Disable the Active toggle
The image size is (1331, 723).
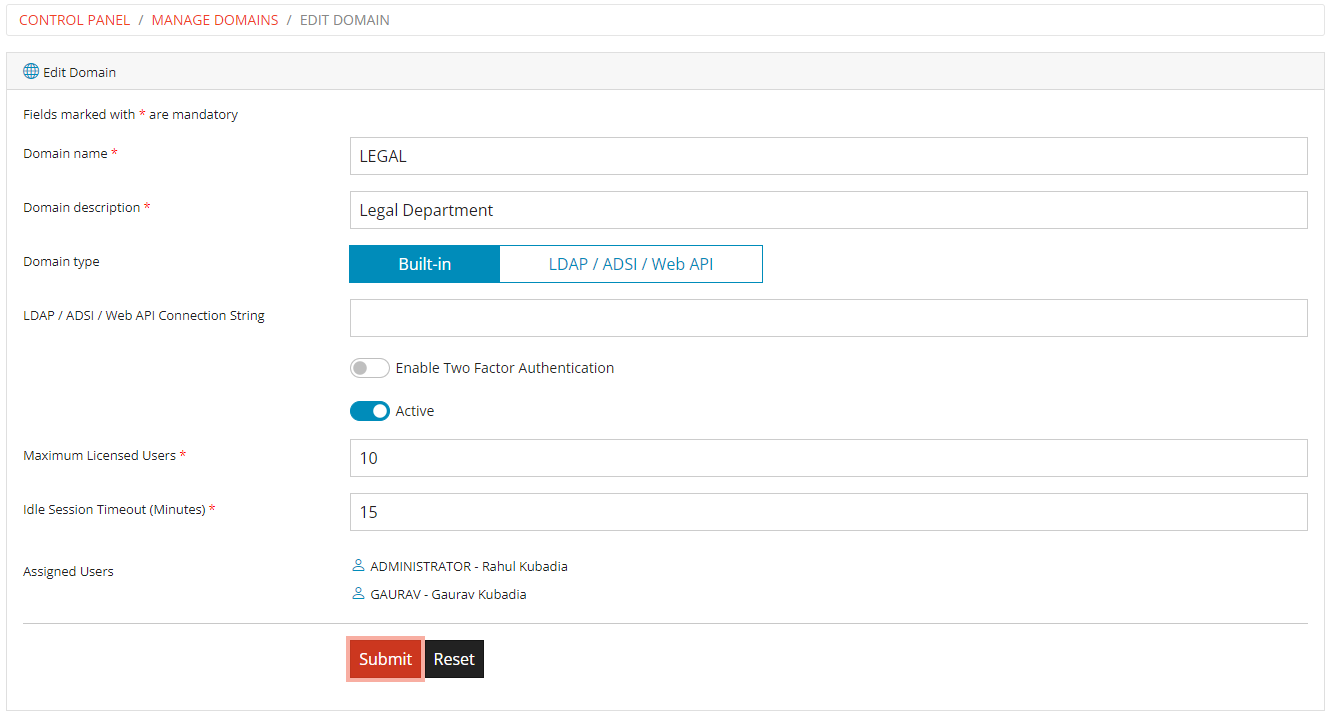click(369, 410)
